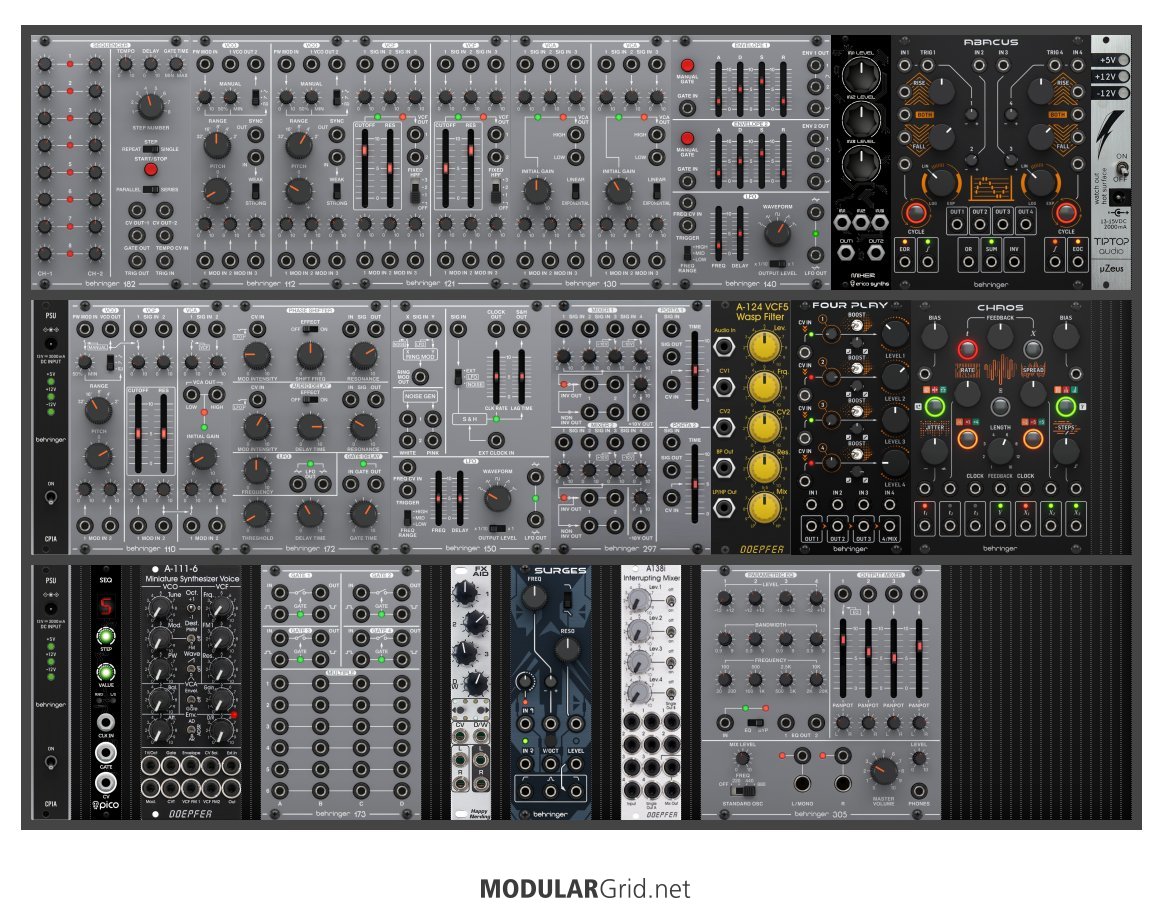Screen dimensions: 1172x910
Task: Push the VALUE button on the Pico SEQ
Action: 105,672
